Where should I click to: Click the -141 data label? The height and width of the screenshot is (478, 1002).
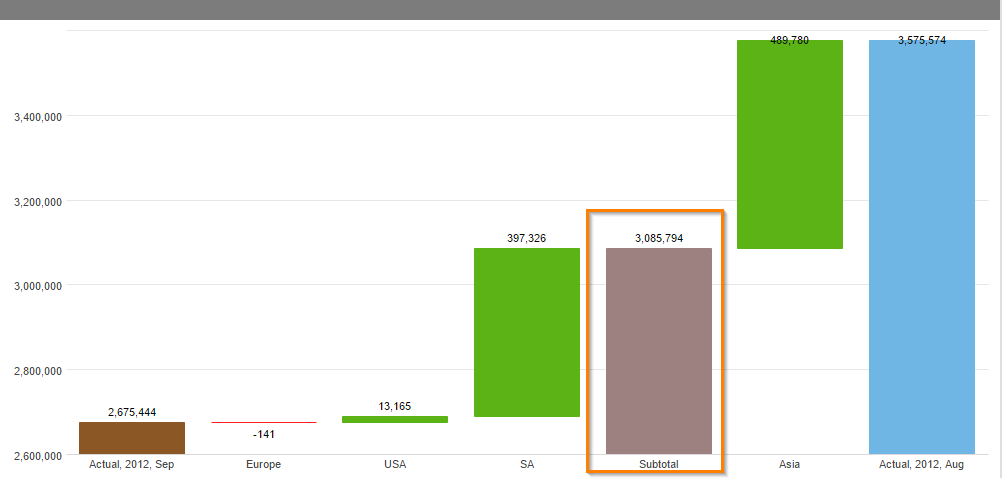pos(263,435)
